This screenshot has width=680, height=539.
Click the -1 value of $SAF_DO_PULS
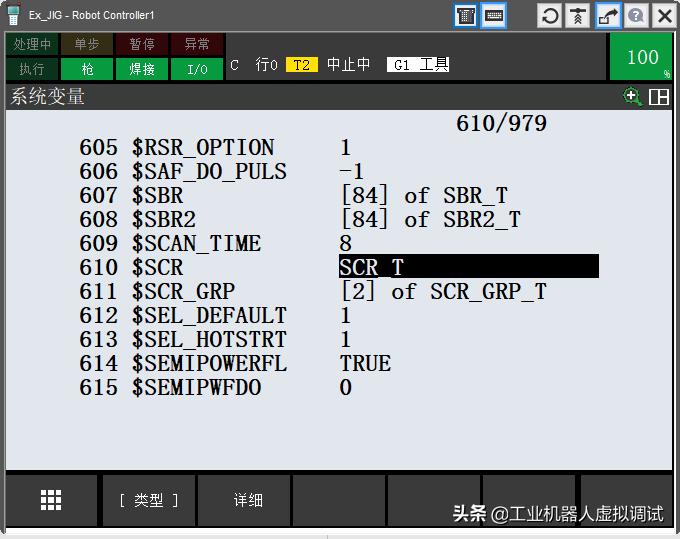(x=351, y=171)
